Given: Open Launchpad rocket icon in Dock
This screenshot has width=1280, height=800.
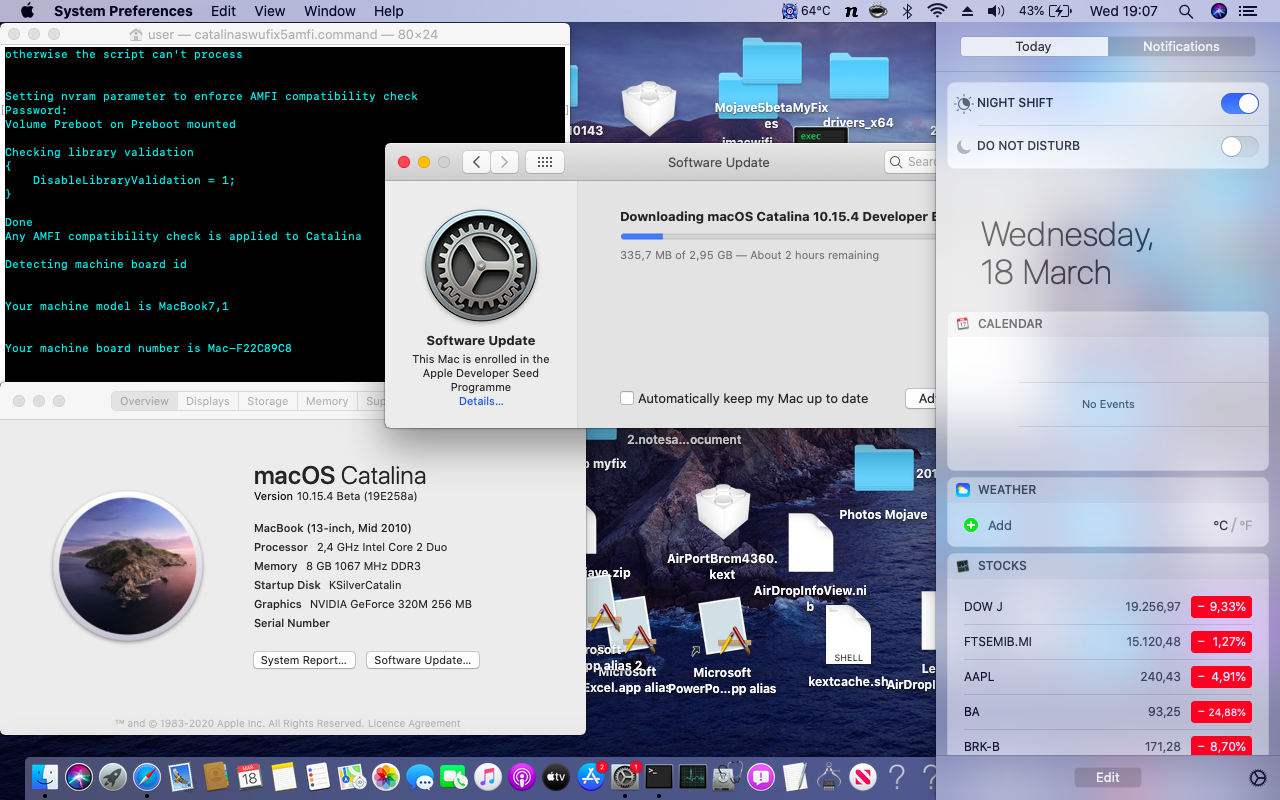Looking at the screenshot, I should [x=113, y=776].
